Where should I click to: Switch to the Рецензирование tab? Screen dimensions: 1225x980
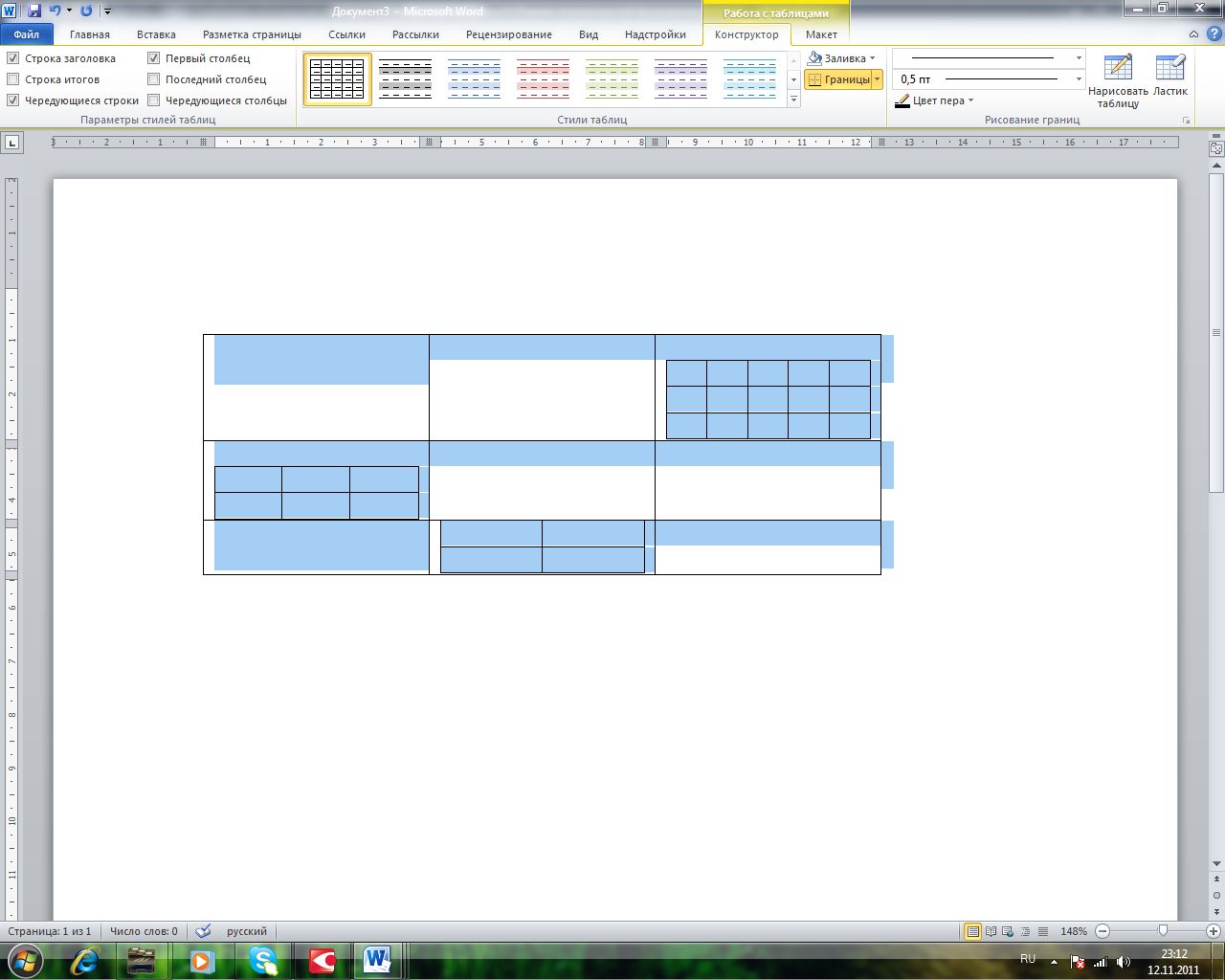[x=509, y=34]
